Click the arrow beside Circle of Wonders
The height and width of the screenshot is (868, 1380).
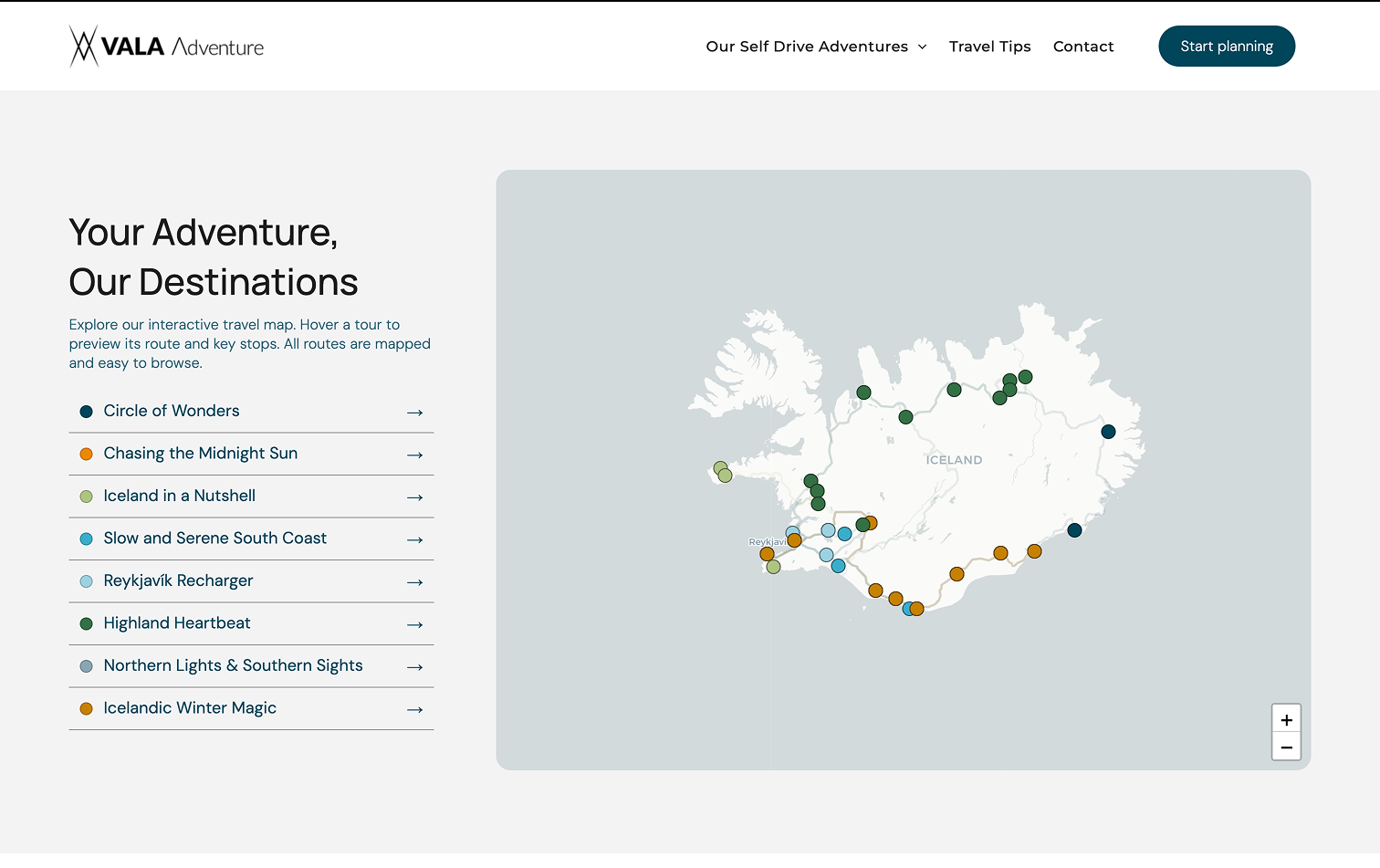pos(415,413)
